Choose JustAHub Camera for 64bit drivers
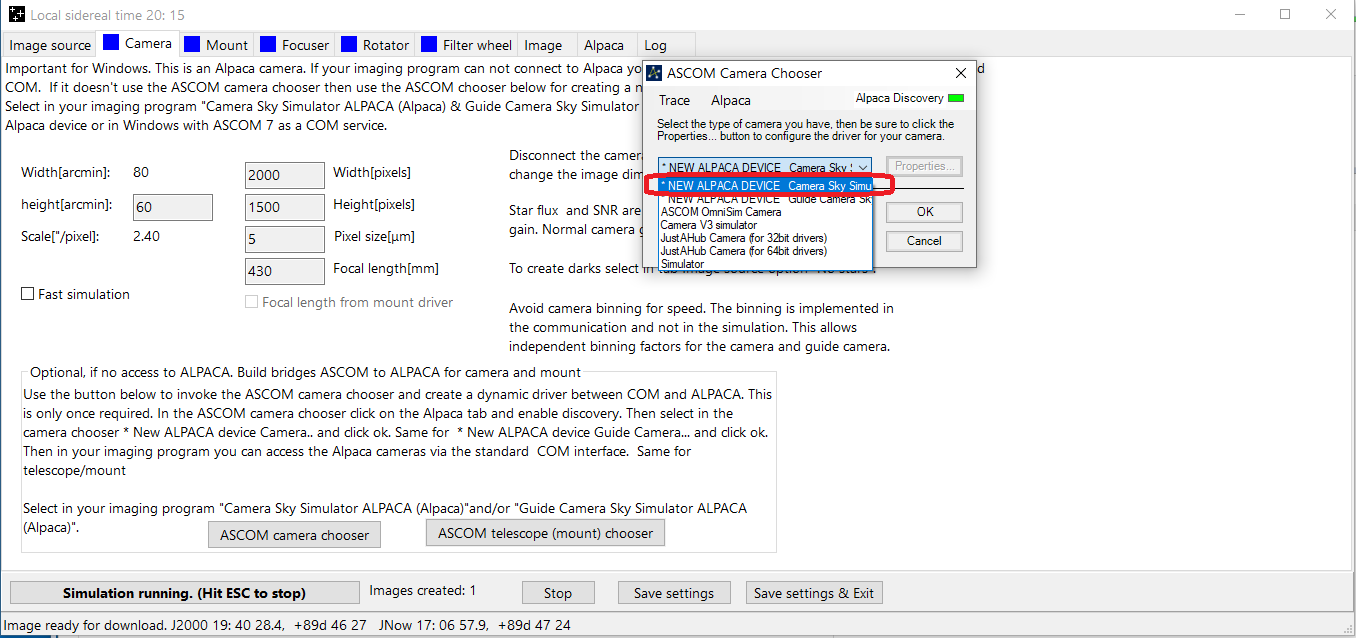 743,251
